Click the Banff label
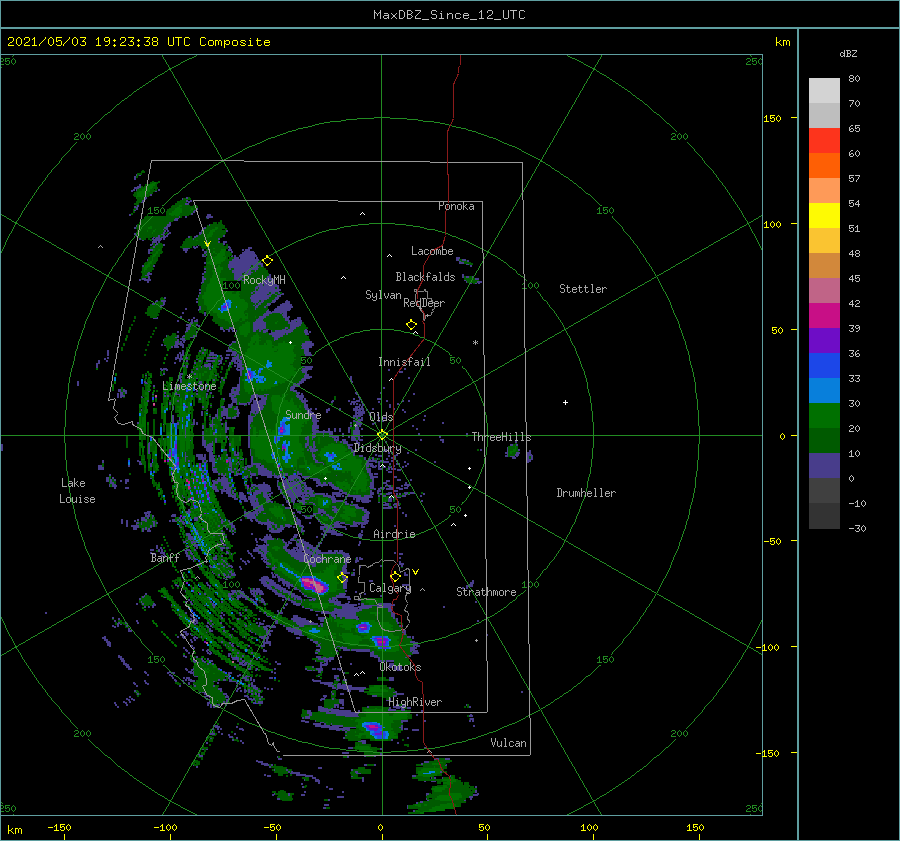The image size is (900, 841). 165,557
